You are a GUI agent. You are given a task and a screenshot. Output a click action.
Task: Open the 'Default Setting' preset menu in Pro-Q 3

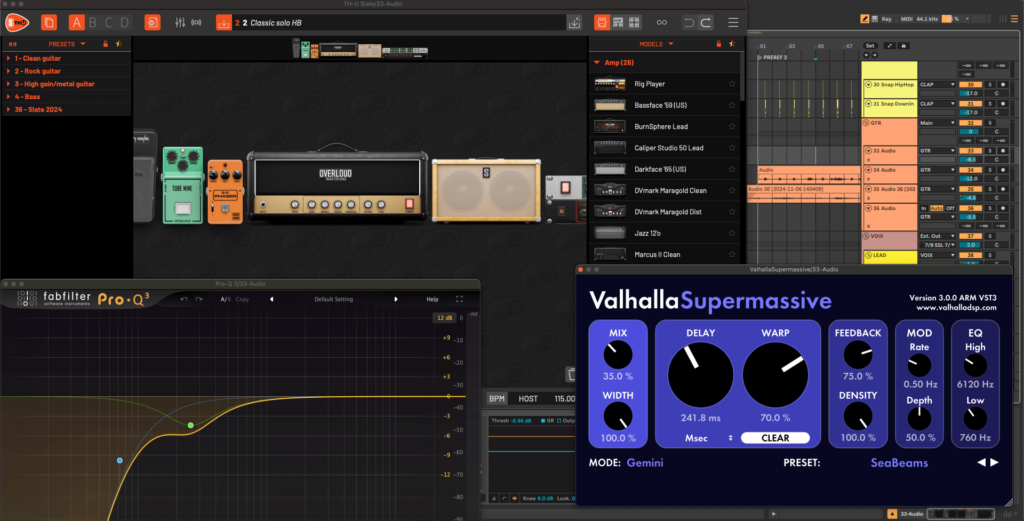(334, 299)
